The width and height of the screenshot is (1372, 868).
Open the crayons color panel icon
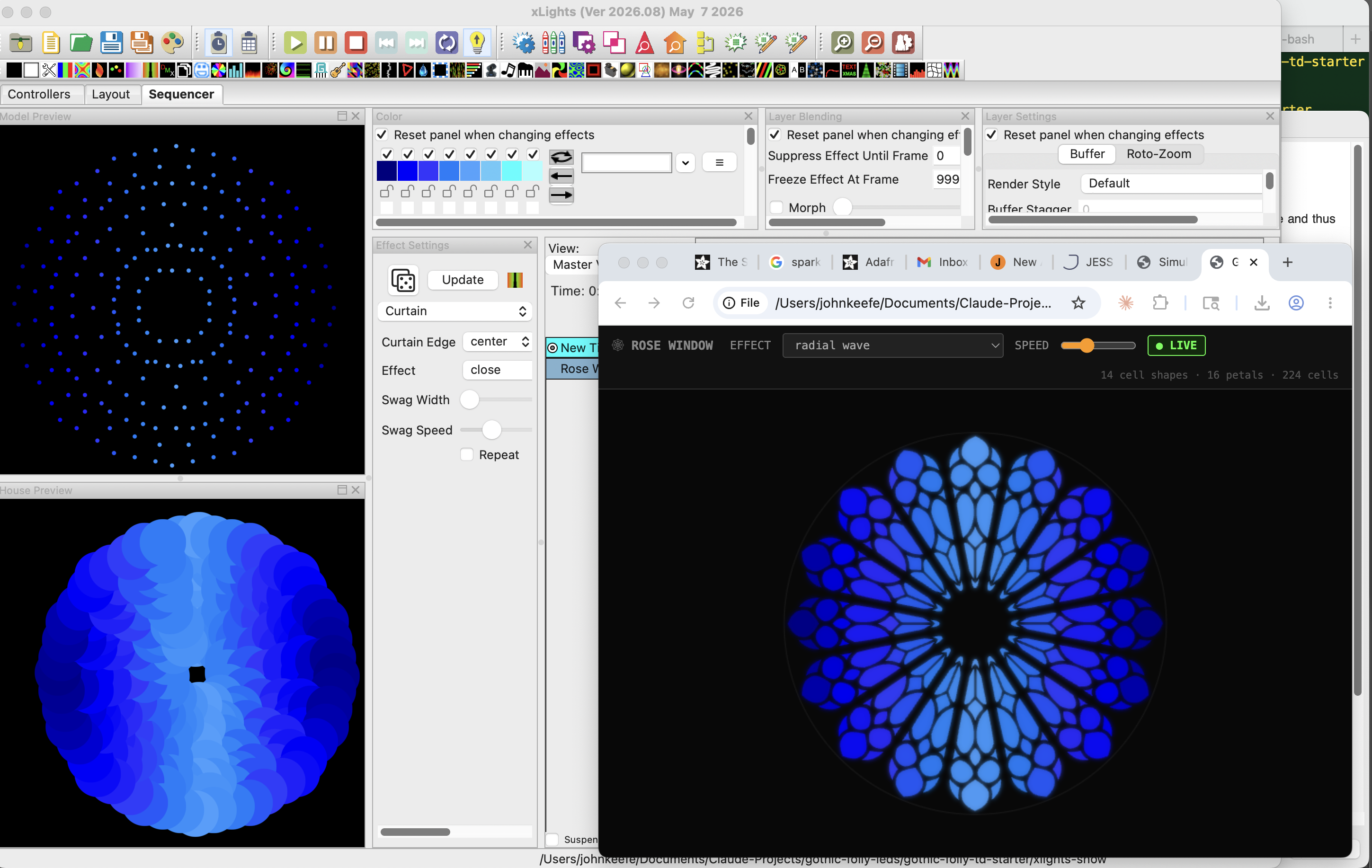(553, 43)
